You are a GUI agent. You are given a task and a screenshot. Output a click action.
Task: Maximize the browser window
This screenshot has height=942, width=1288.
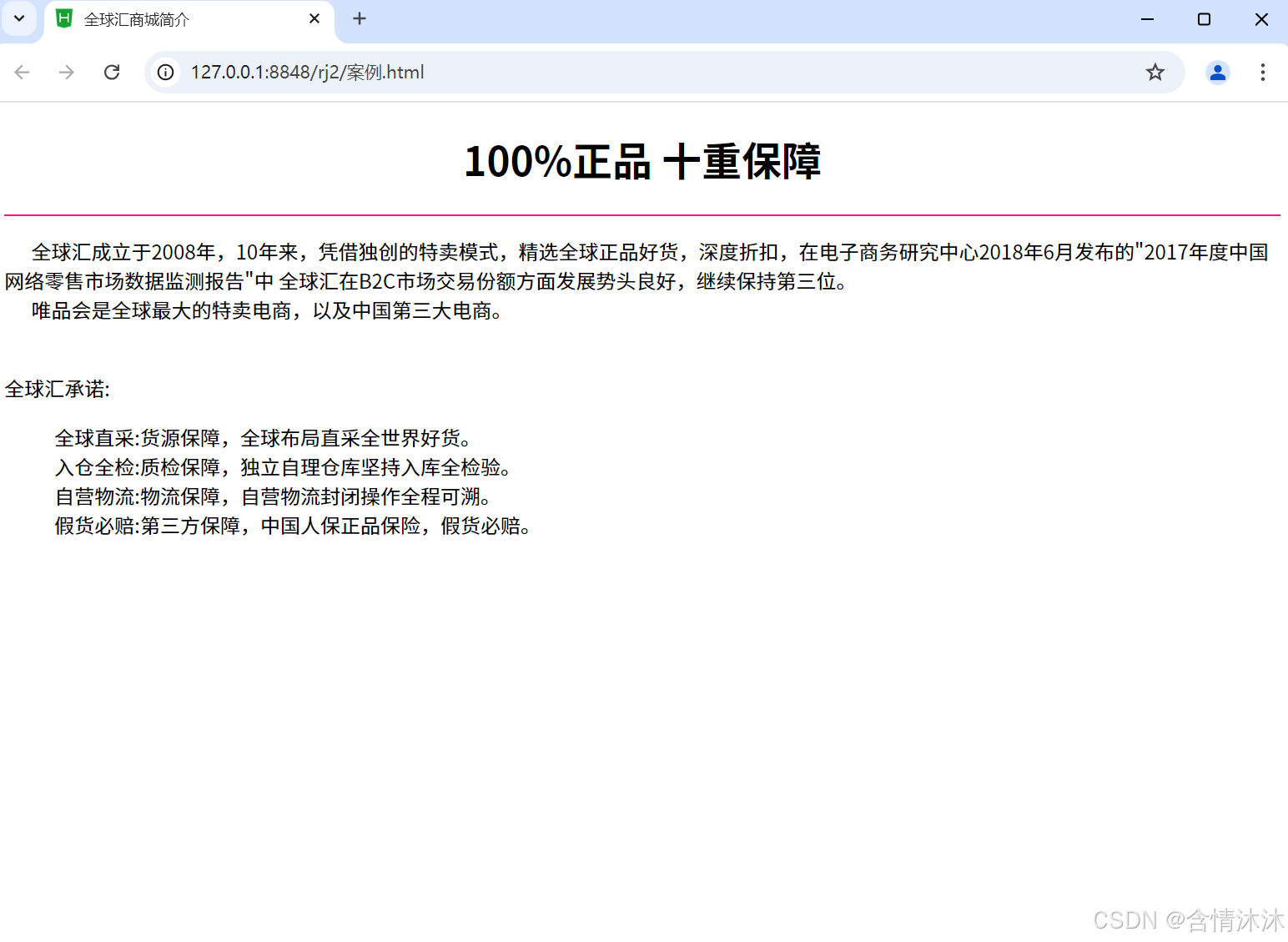tap(1204, 19)
